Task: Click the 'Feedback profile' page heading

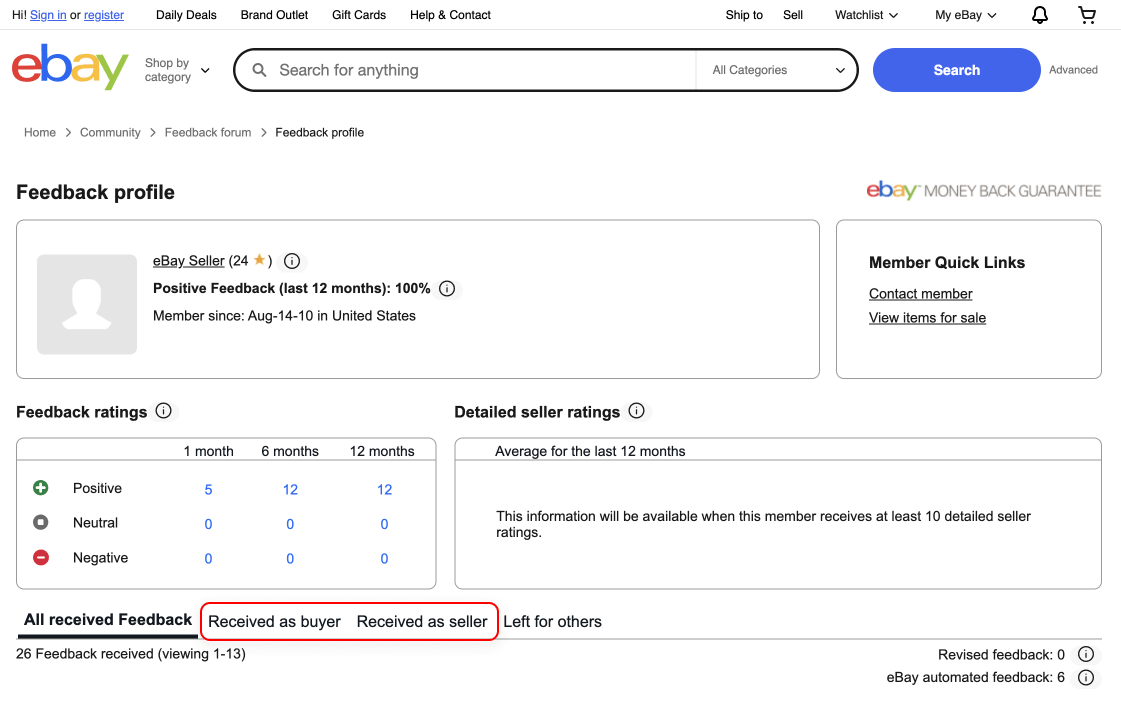Action: coord(95,192)
